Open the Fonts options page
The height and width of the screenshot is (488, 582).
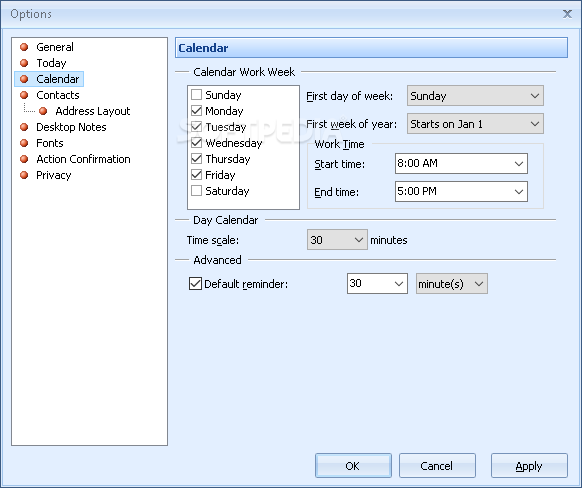click(50, 143)
